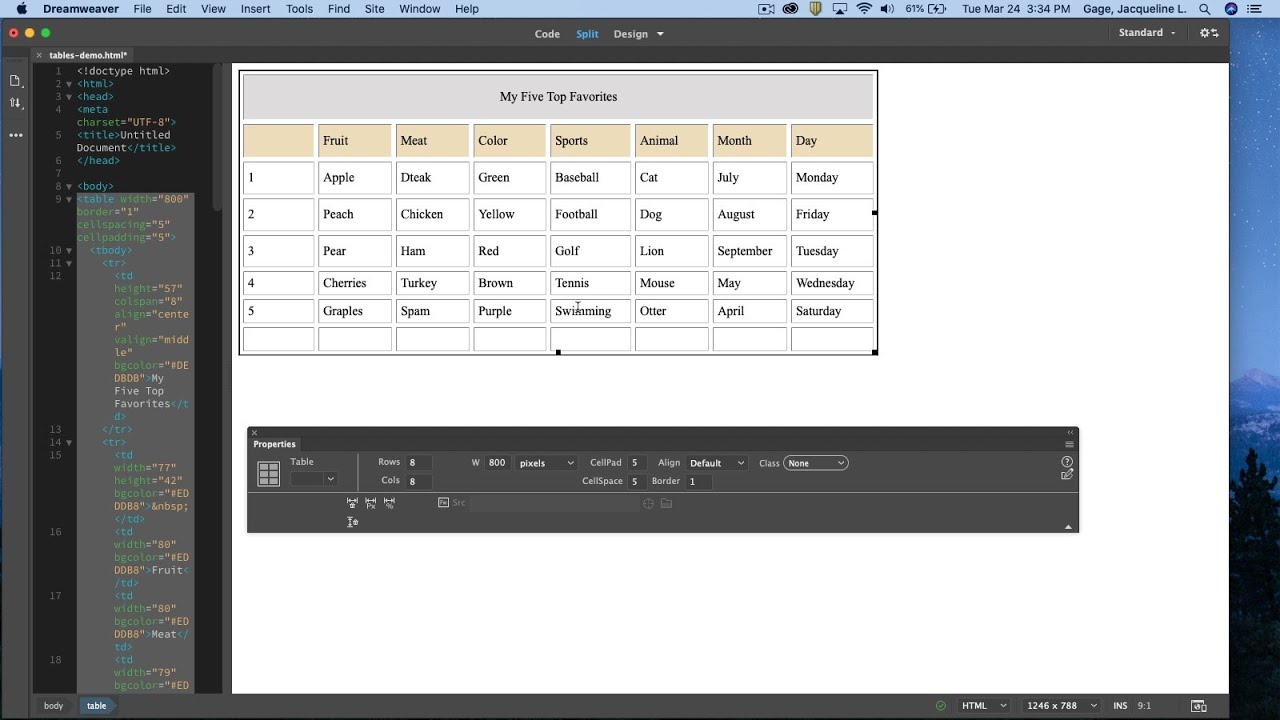Click the Wi-Fi icon in menu bar
Image resolution: width=1280 pixels, height=720 pixels.
[863, 9]
